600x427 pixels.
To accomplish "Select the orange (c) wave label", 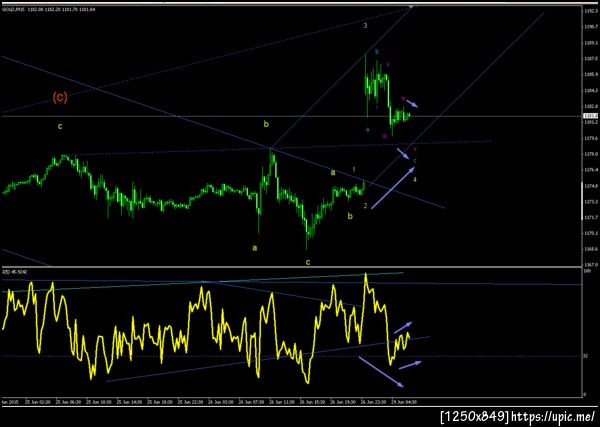I will point(60,98).
